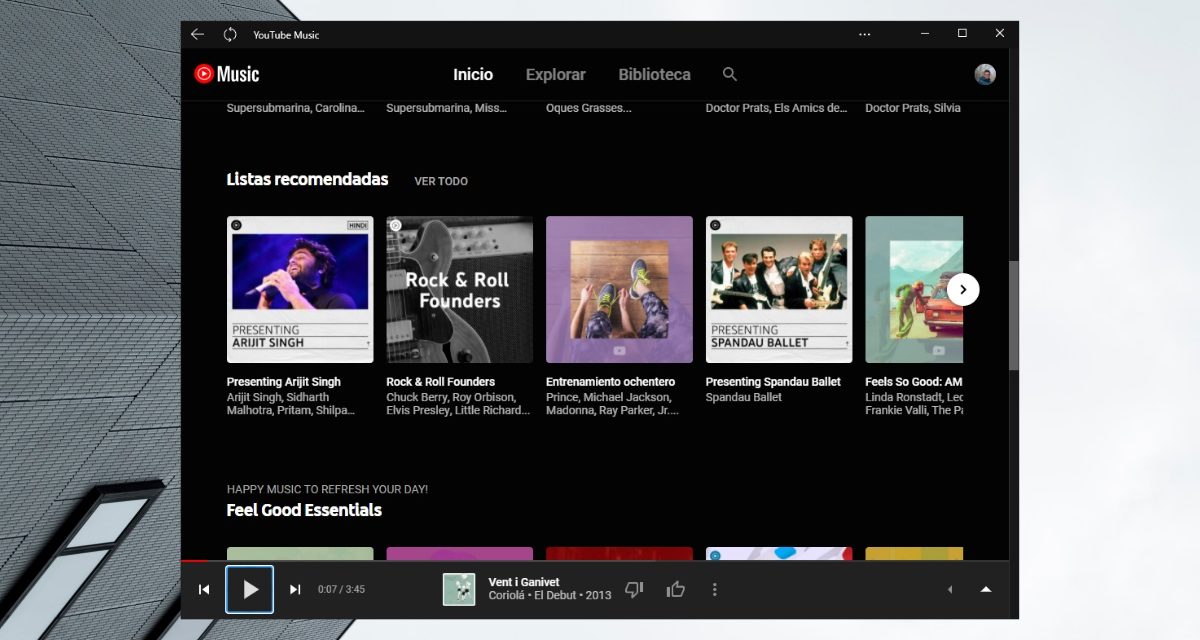Open the Rock & Roll Founders playlist title

point(440,382)
